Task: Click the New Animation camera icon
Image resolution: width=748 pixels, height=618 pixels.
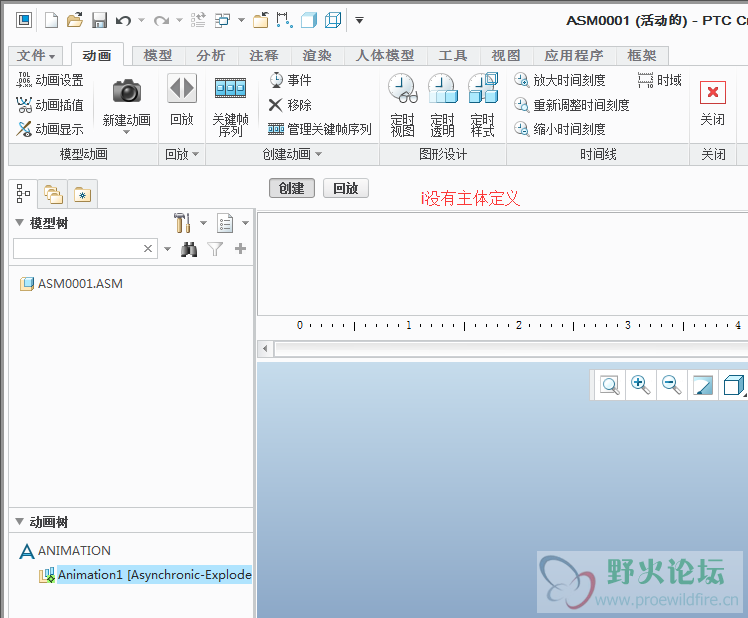Action: [126, 91]
